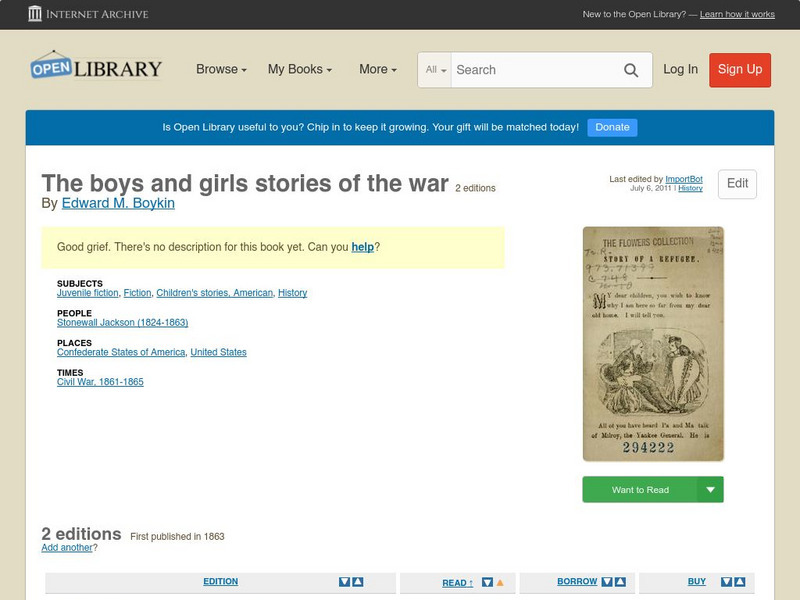Sort the EDITION column descending
This screenshot has height=600, width=800.
coord(344,582)
